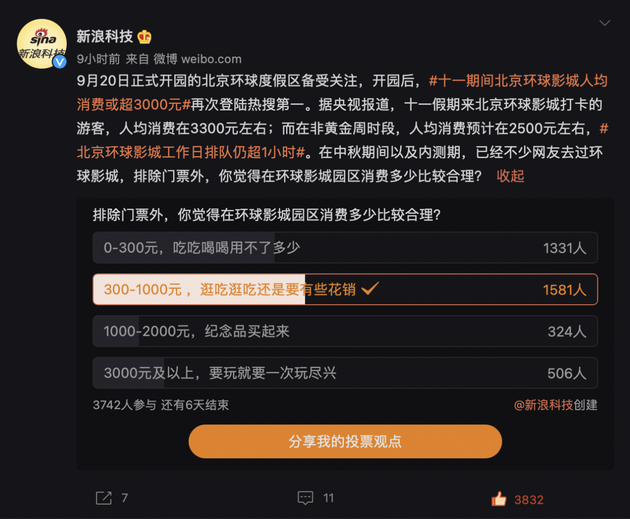
Task: Collapse the post with 收起
Action: 510,176
